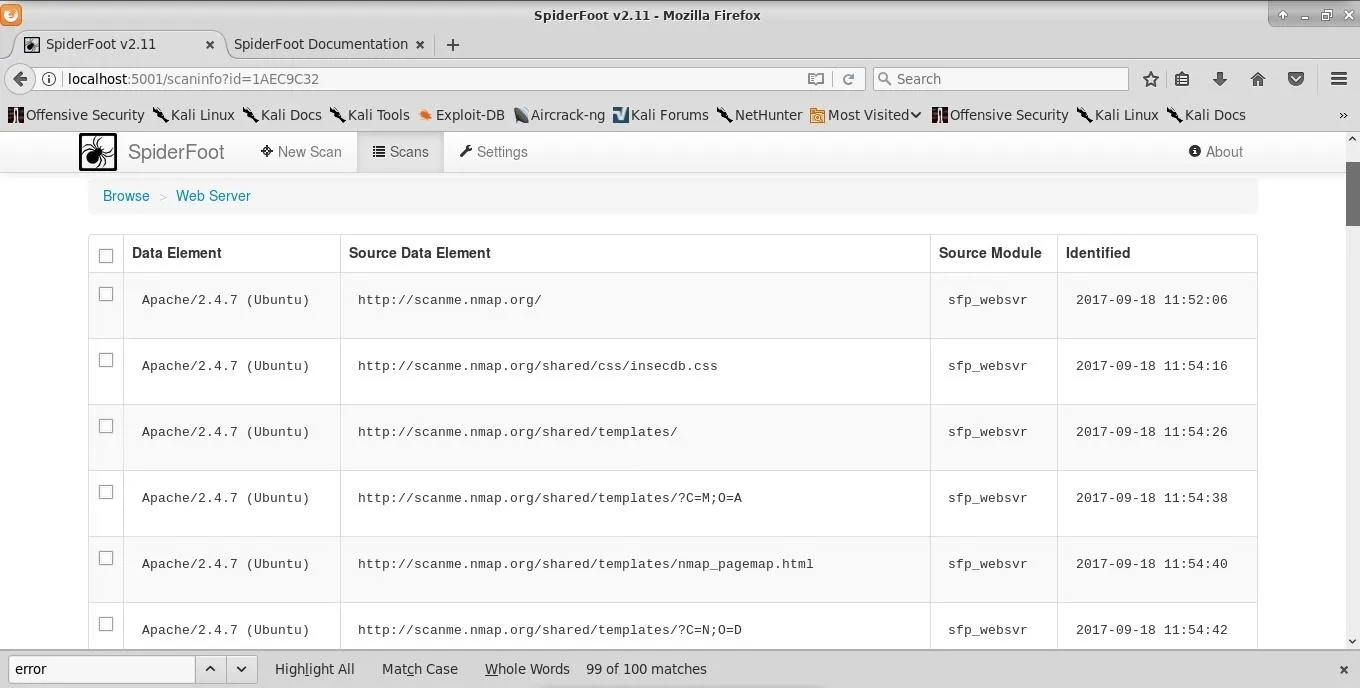Image resolution: width=1360 pixels, height=688 pixels.
Task: Bookmark this page with the star icon
Action: pyautogui.click(x=1151, y=79)
